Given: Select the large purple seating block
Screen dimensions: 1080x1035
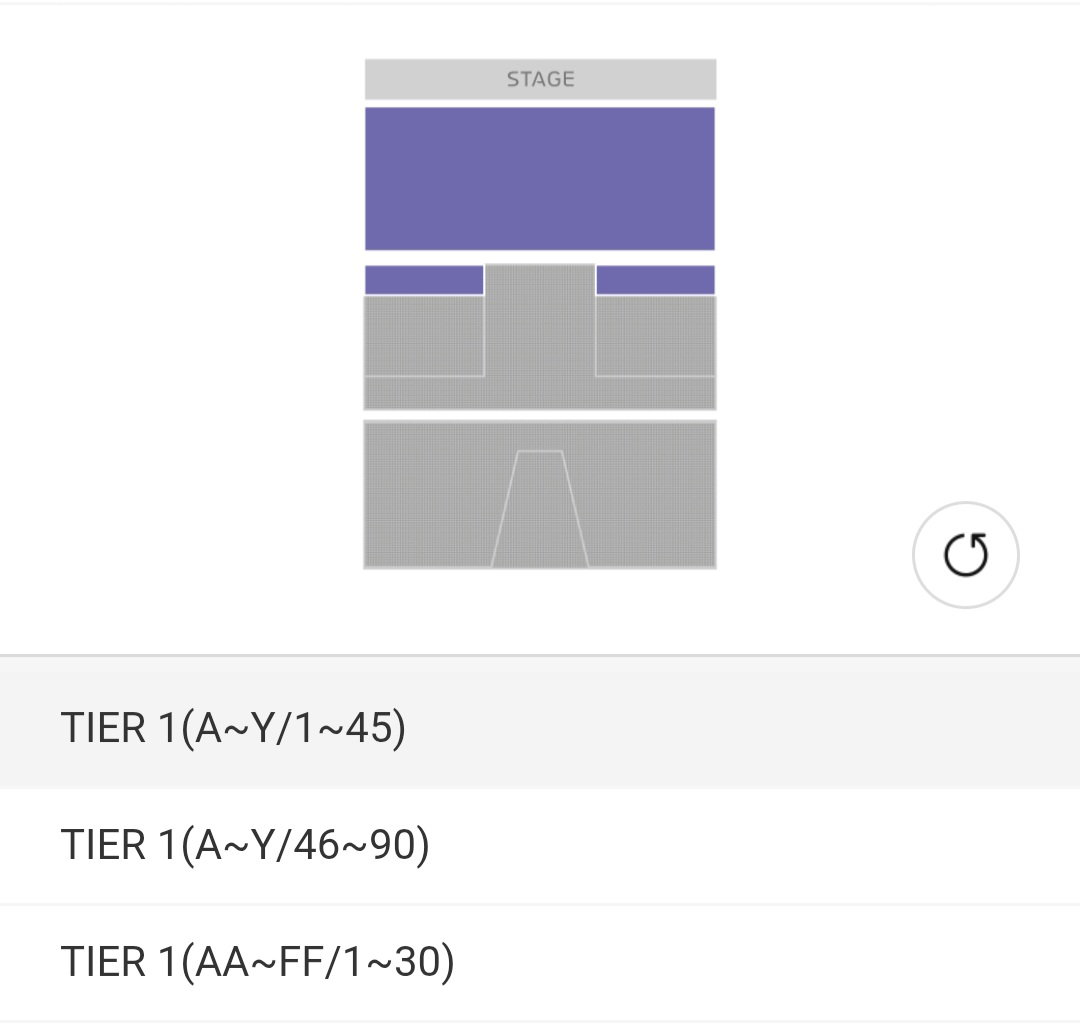Looking at the screenshot, I should point(539,179).
